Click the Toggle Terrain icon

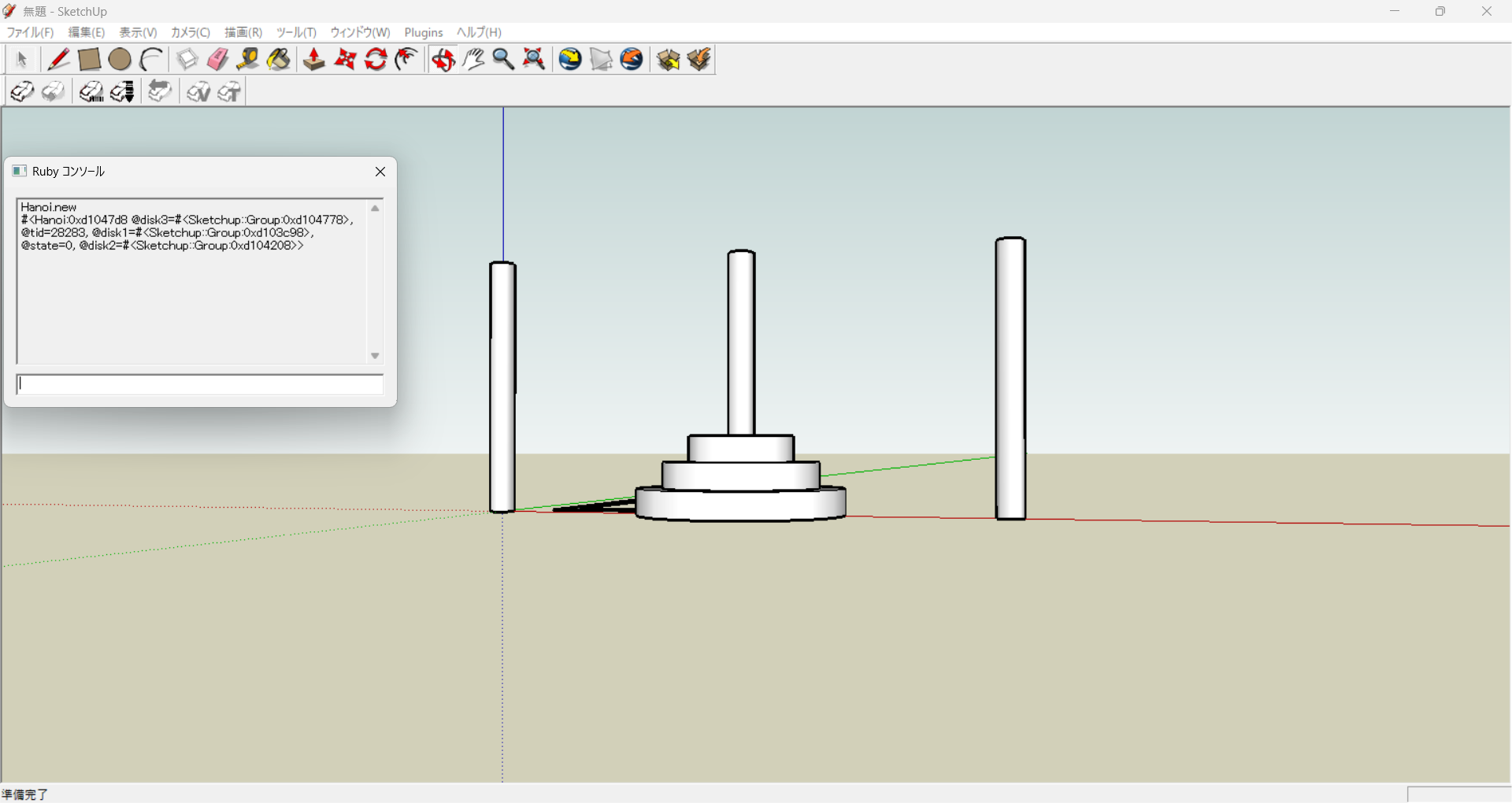pyautogui.click(x=601, y=60)
